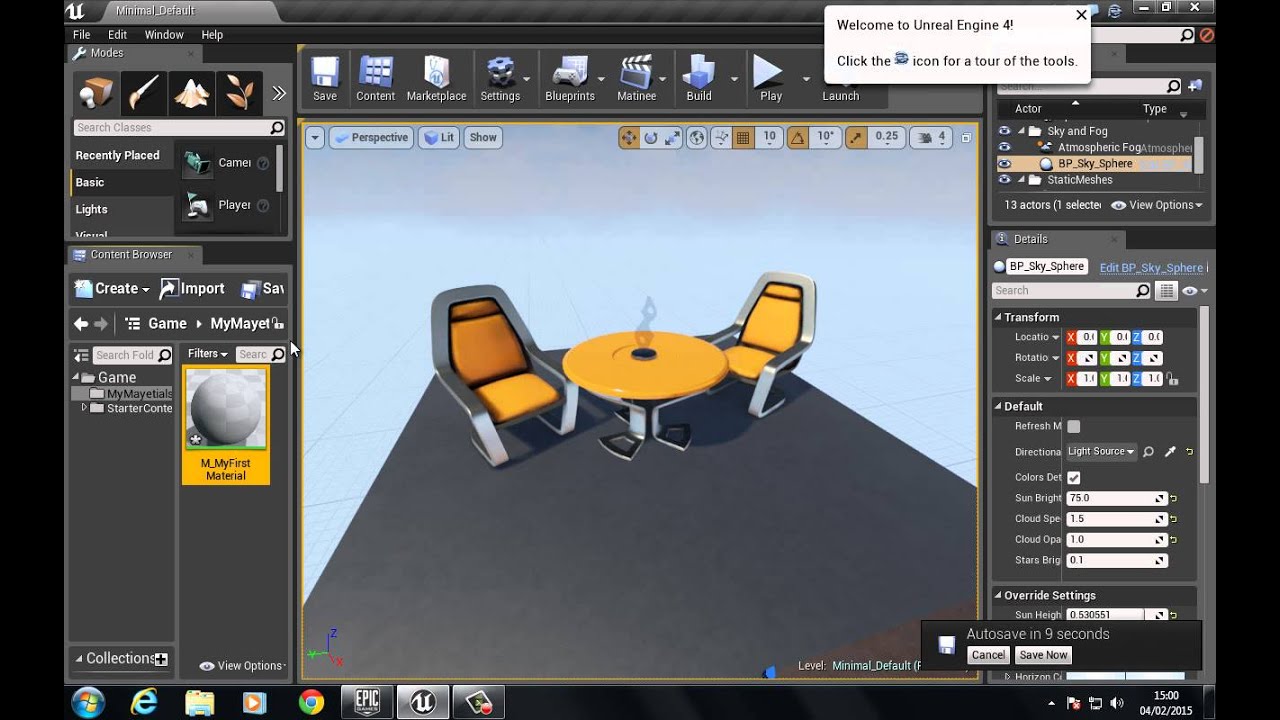Open Blueprints toolbar icon

[570, 78]
